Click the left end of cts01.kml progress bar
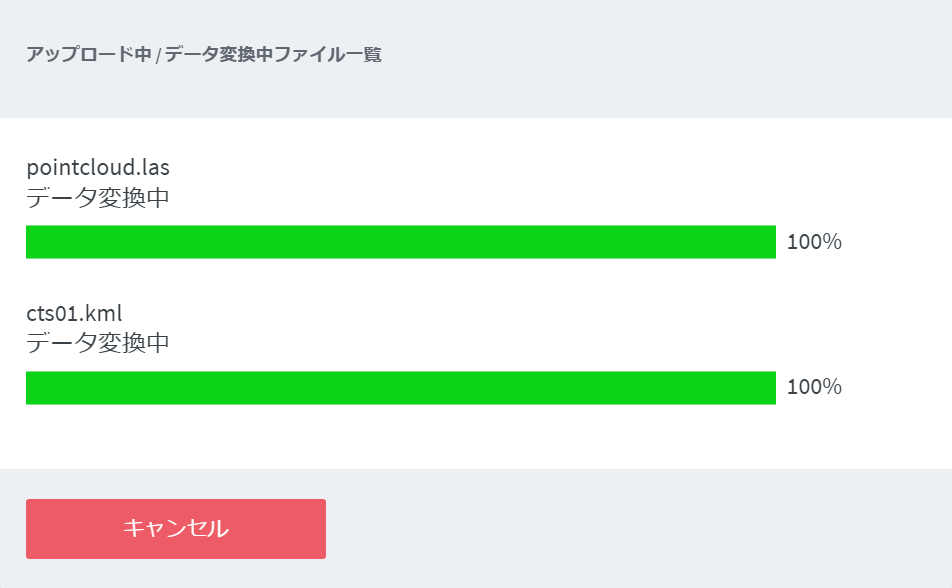Image resolution: width=952 pixels, height=588 pixels. point(32,388)
